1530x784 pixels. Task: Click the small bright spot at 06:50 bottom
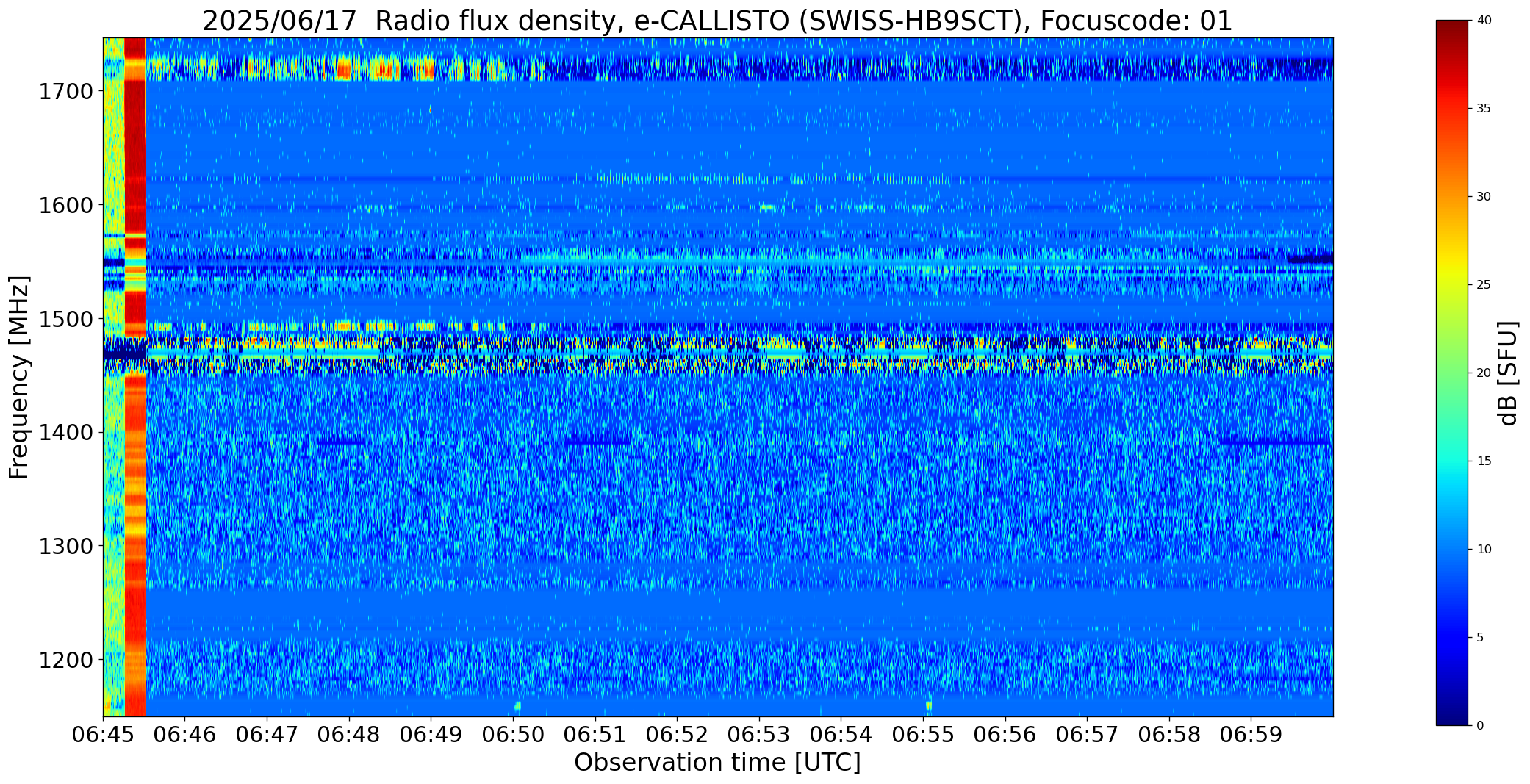tap(517, 706)
